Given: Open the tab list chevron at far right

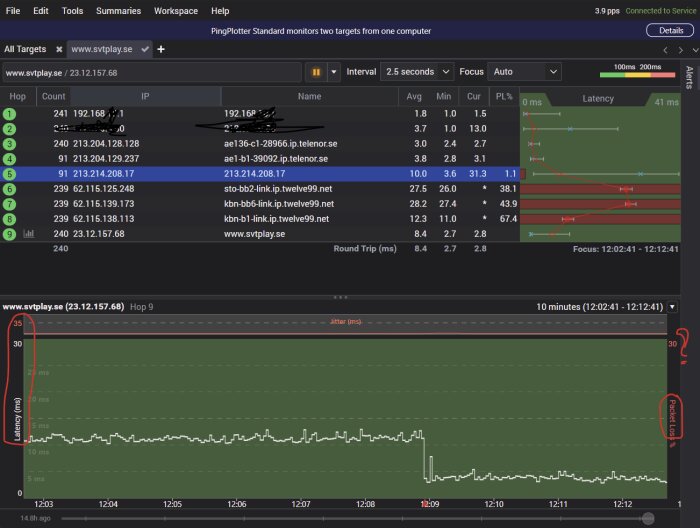Looking at the screenshot, I should (695, 50).
